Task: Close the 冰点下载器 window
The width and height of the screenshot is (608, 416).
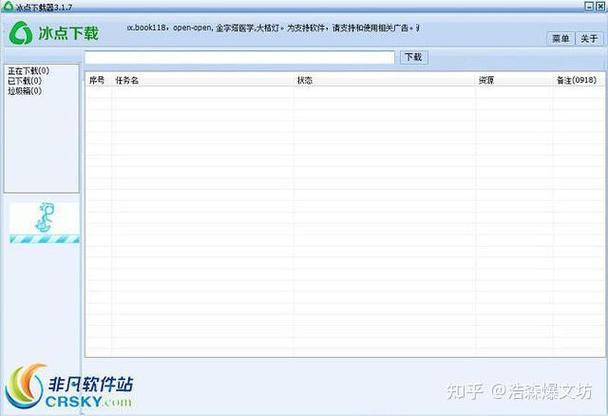Action: tap(601, 6)
